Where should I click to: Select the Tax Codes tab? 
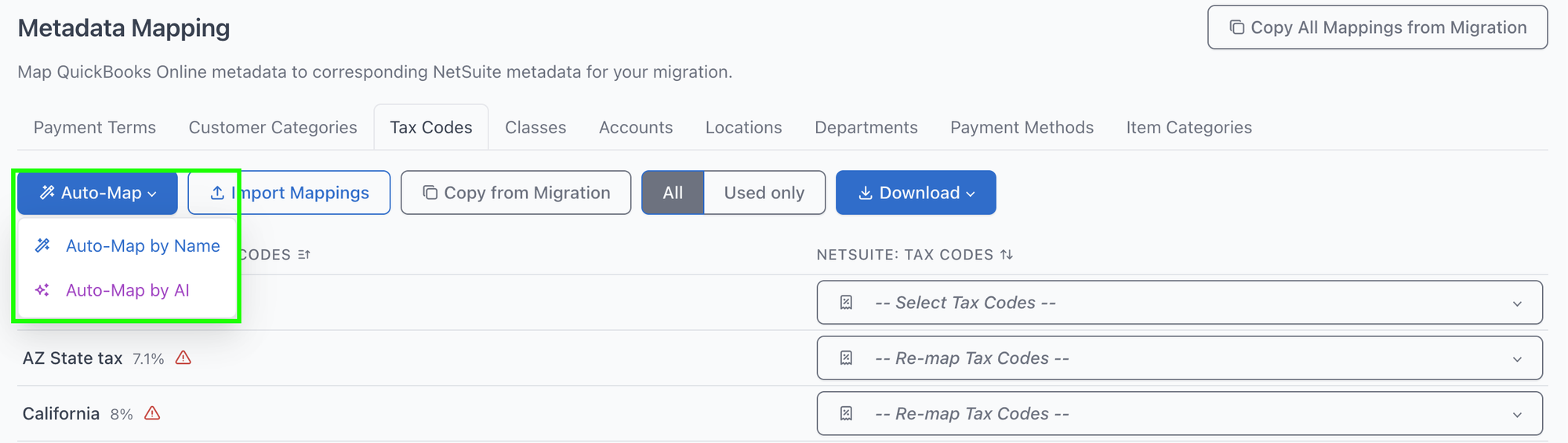click(431, 128)
